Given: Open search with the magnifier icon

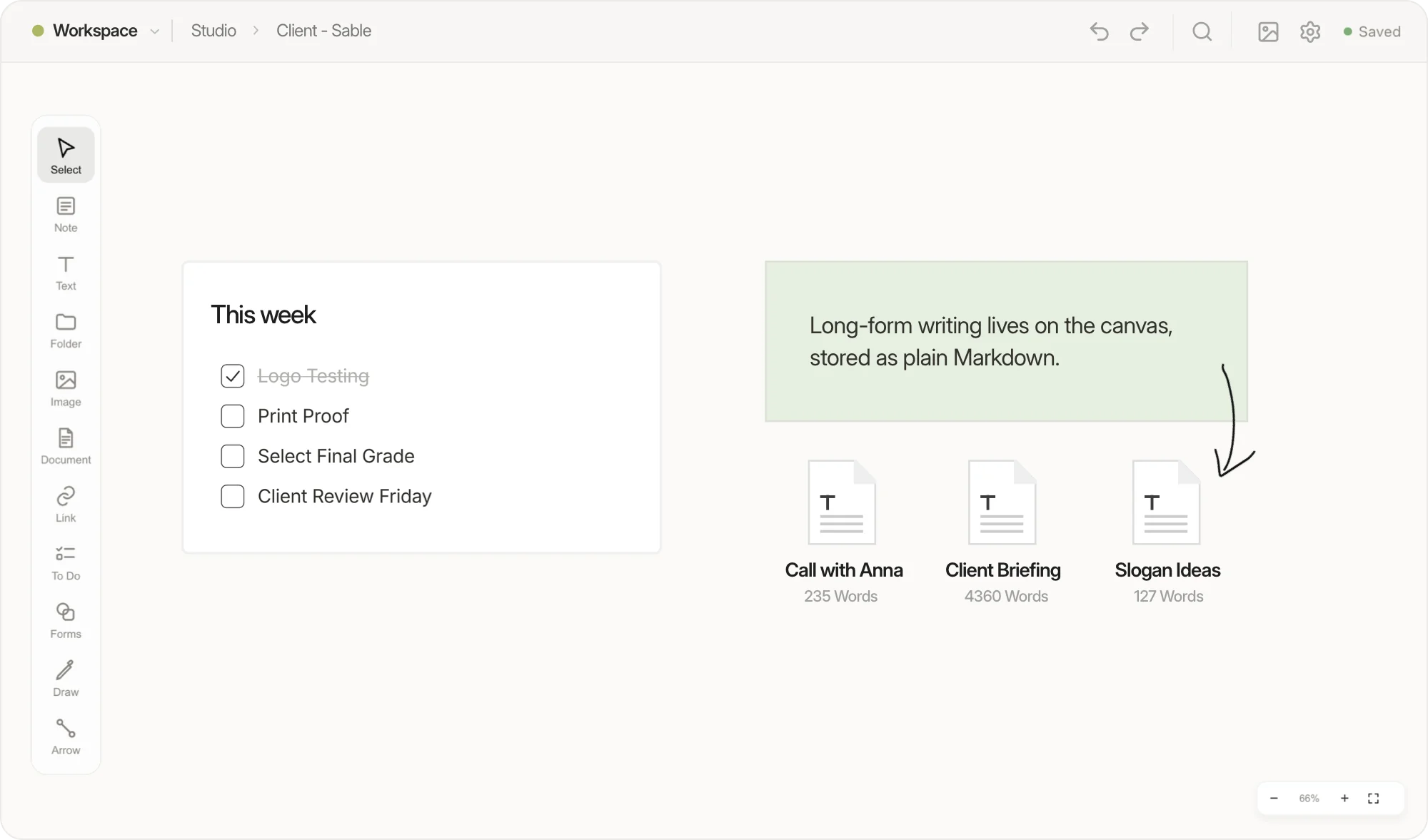Looking at the screenshot, I should click(1202, 31).
